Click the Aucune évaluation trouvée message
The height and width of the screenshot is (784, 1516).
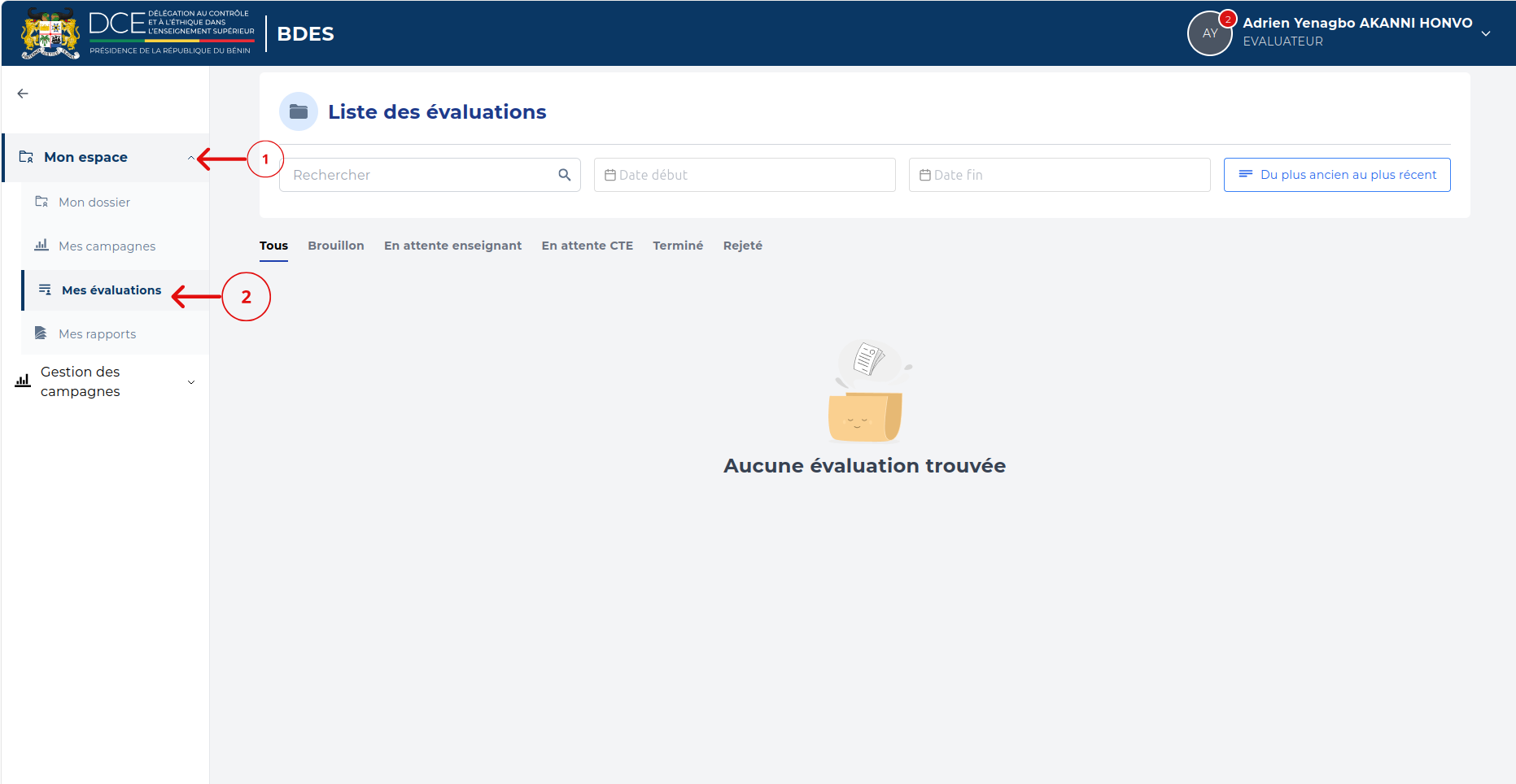864,466
